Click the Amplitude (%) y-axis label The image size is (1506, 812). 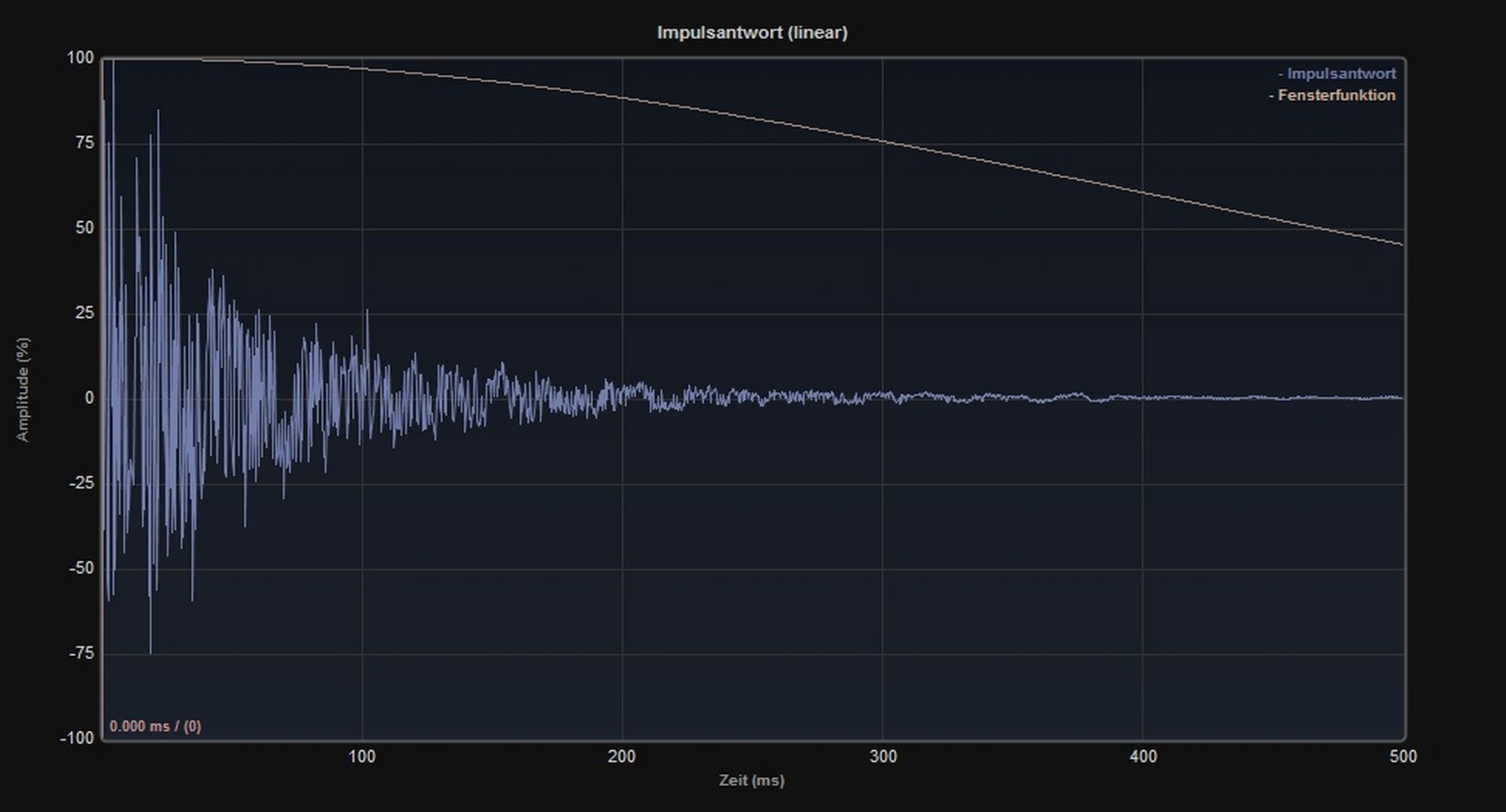point(23,390)
